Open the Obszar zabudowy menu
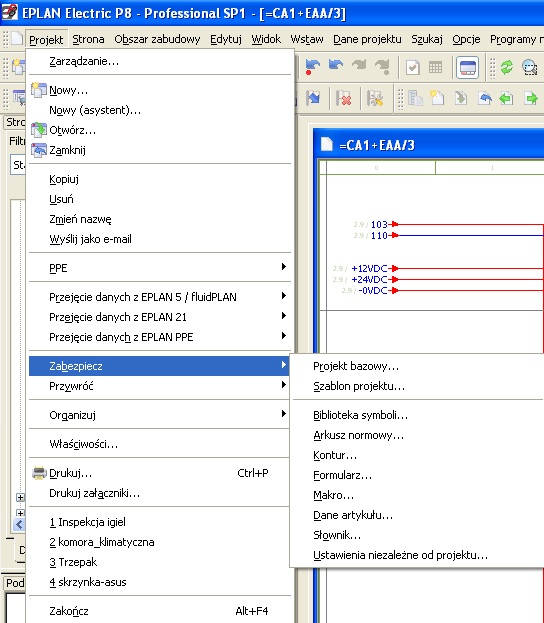This screenshot has width=544, height=623. [157, 39]
